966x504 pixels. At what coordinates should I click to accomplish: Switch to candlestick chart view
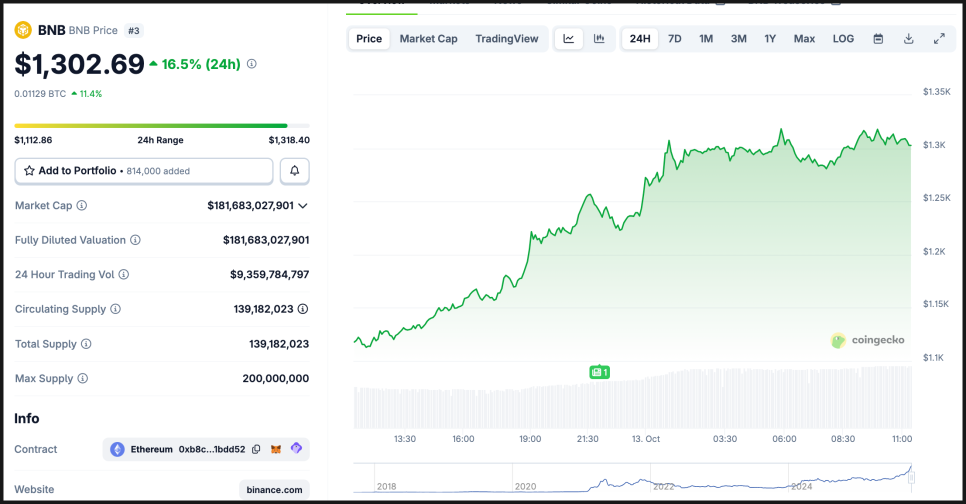tap(599, 39)
